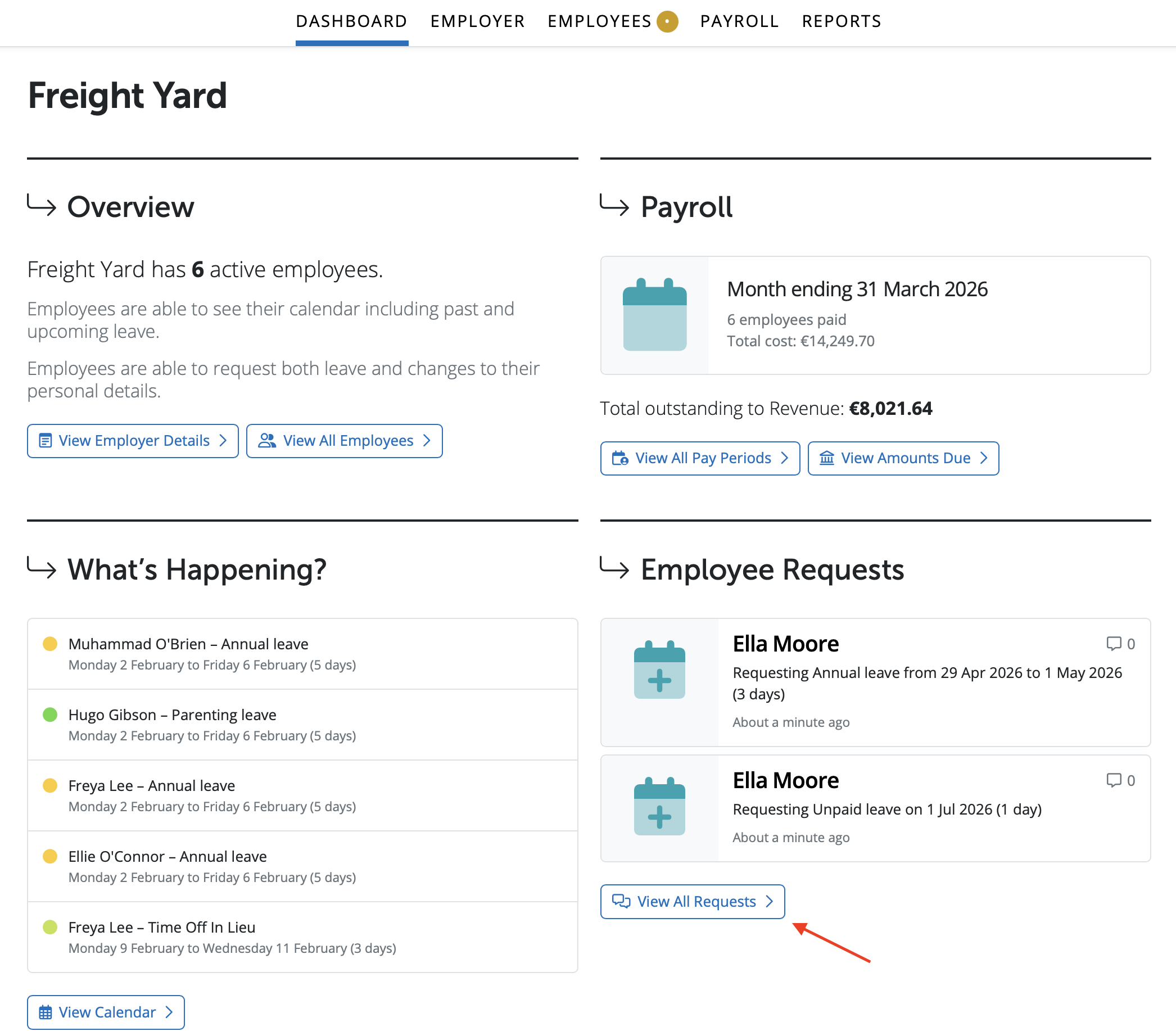Click yellow dot next to Muhammad O'Brien
This screenshot has width=1176, height=1031.
(x=50, y=643)
